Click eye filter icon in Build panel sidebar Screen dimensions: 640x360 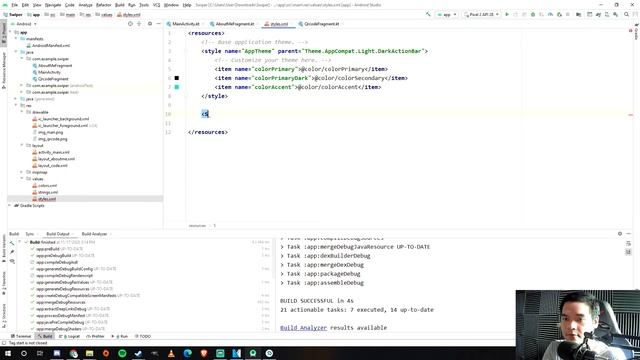point(12,261)
